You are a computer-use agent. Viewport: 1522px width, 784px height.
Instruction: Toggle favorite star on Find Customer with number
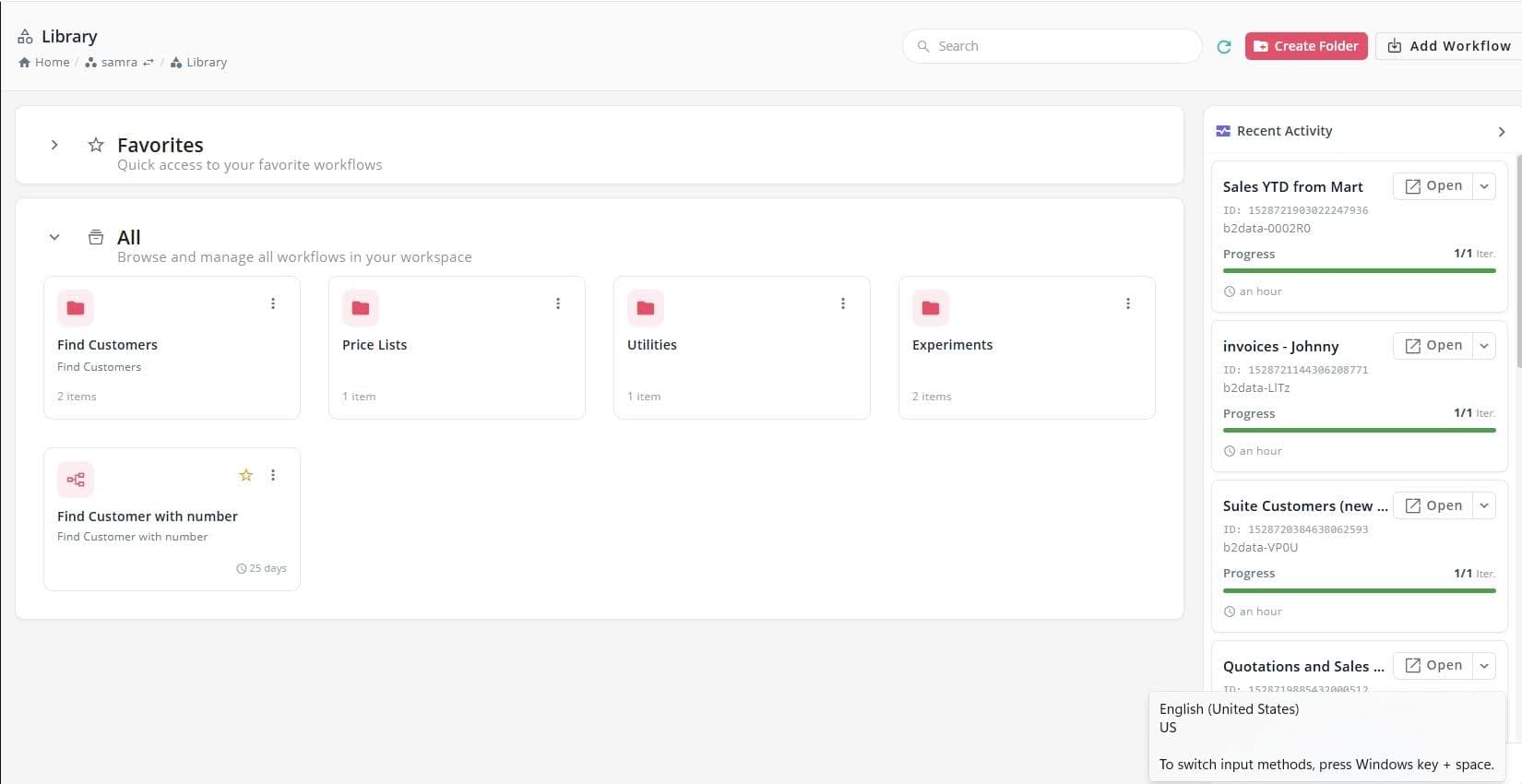(246, 475)
